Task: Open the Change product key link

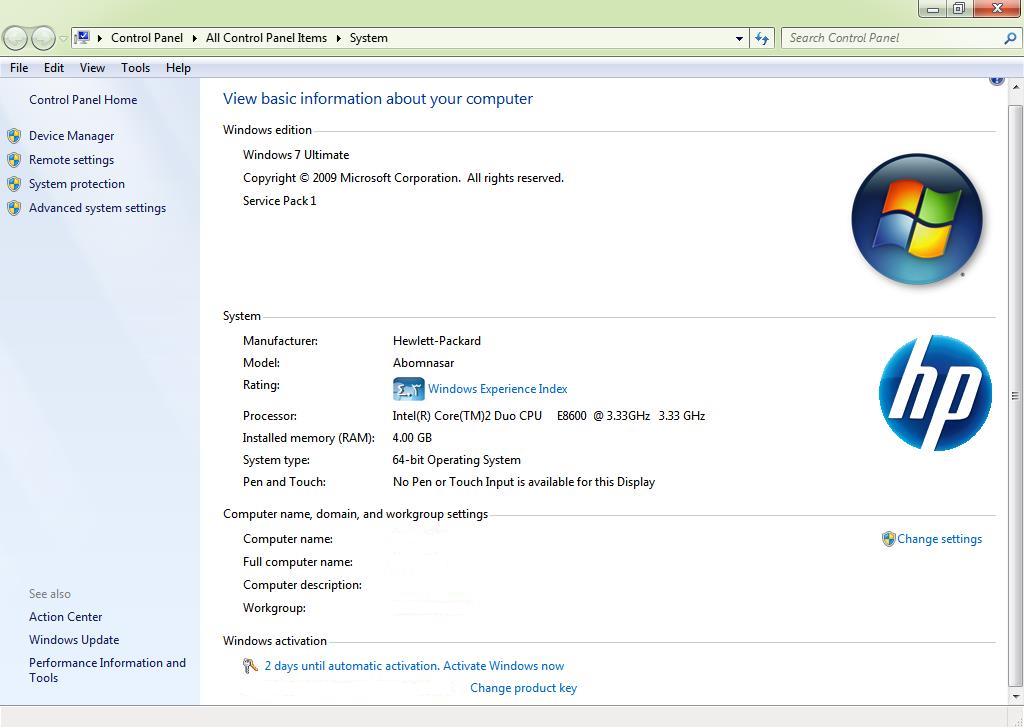Action: (523, 688)
